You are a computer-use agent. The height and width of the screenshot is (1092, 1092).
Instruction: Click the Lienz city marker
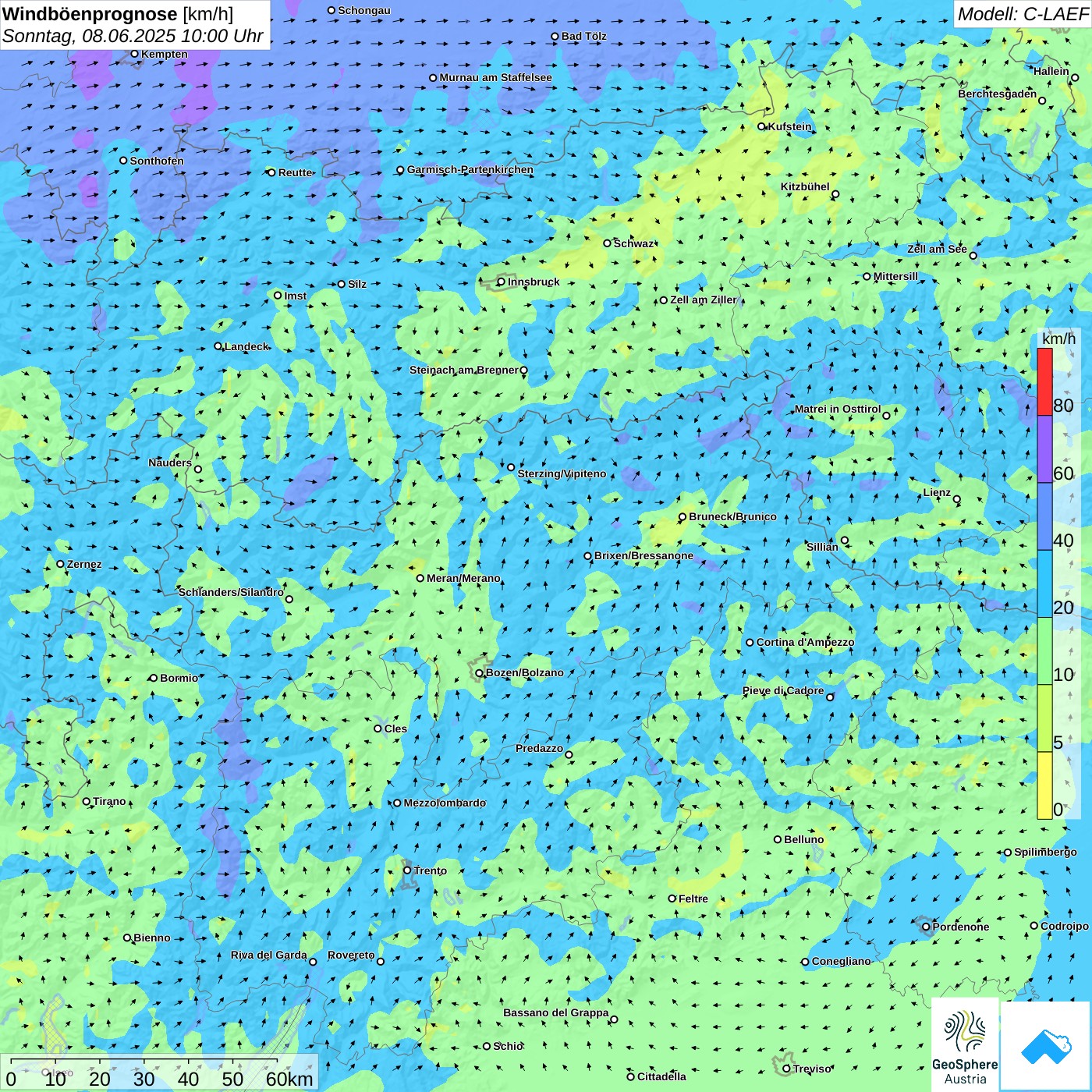tap(957, 499)
